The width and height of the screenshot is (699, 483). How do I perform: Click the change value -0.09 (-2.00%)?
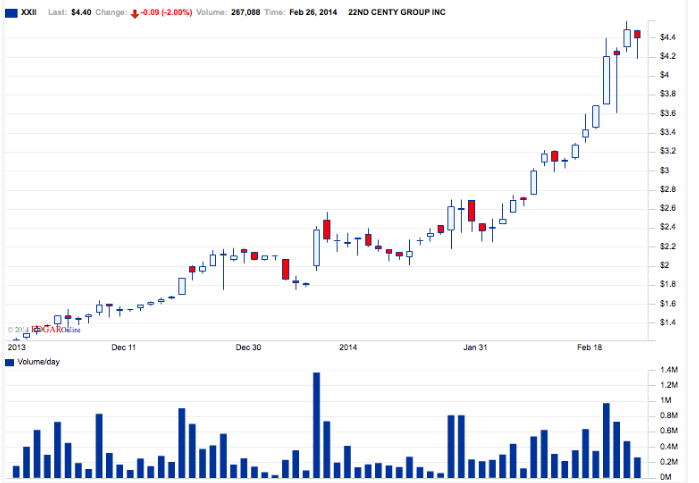click(x=166, y=12)
